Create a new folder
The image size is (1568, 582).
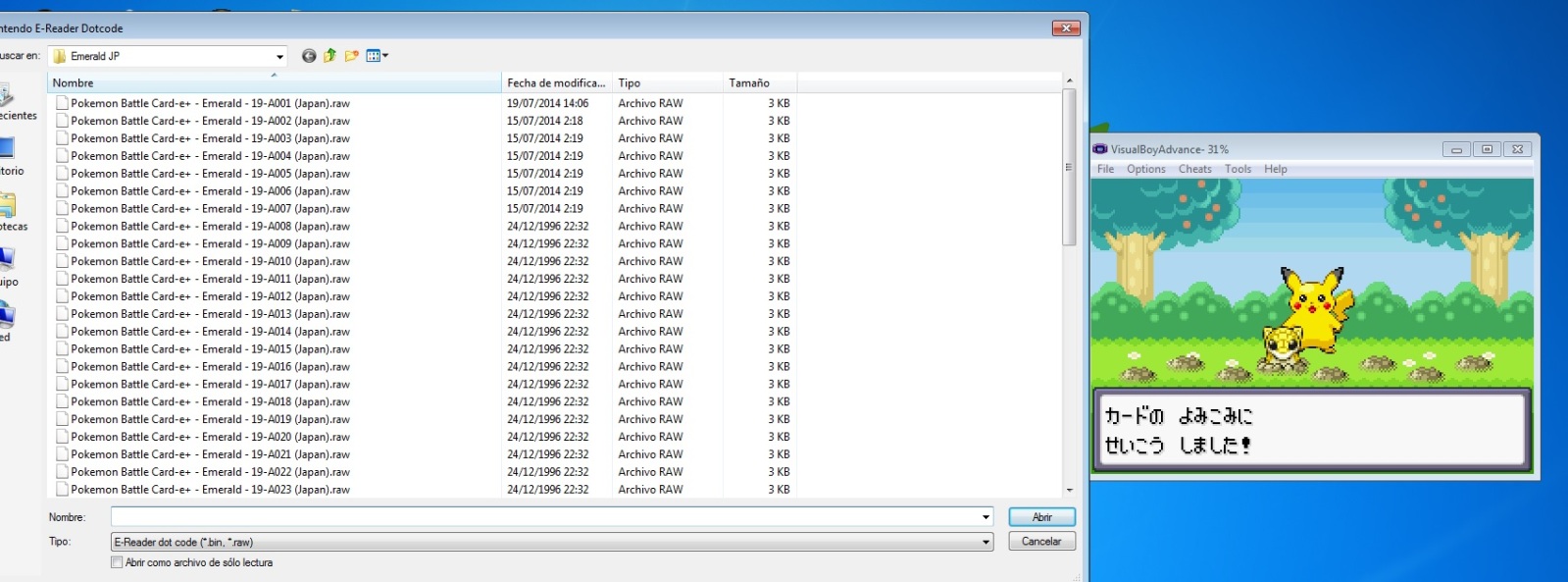pyautogui.click(x=351, y=56)
